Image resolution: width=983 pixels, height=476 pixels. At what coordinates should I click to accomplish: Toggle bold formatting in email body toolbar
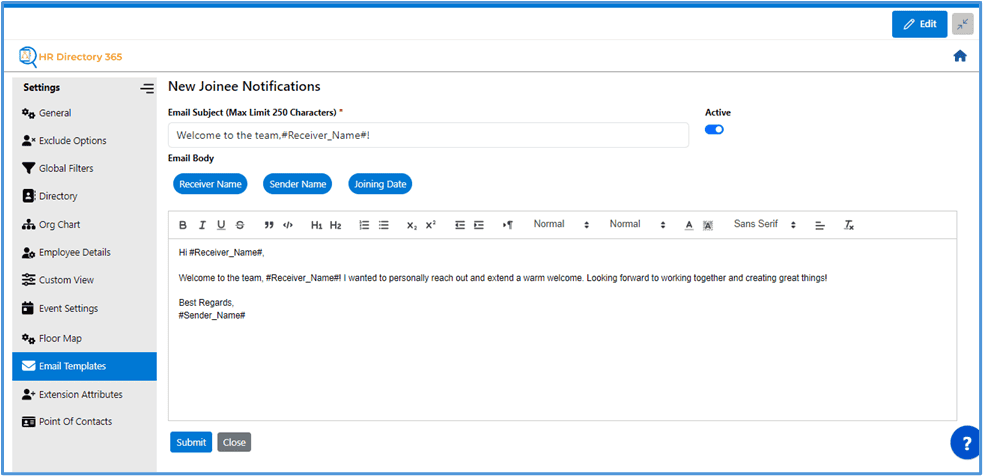pyautogui.click(x=183, y=225)
